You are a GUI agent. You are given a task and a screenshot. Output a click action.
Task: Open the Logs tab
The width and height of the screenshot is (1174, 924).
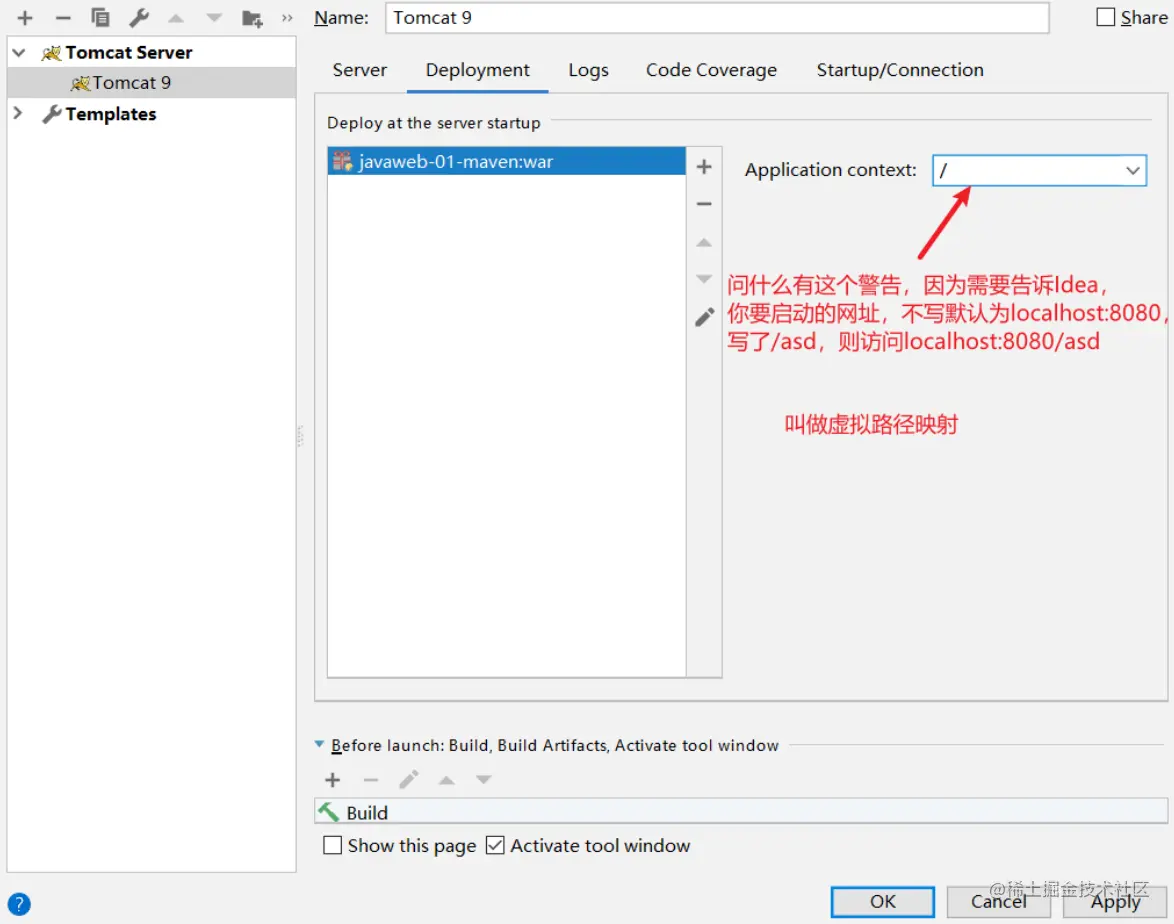588,70
